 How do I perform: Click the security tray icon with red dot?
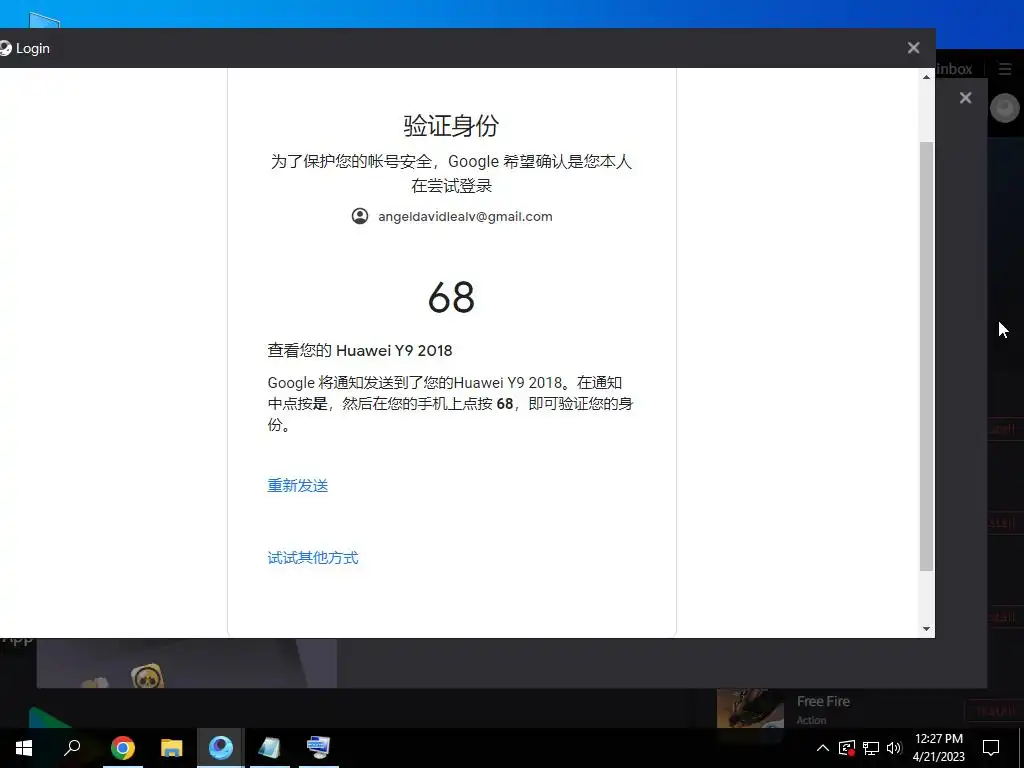847,748
